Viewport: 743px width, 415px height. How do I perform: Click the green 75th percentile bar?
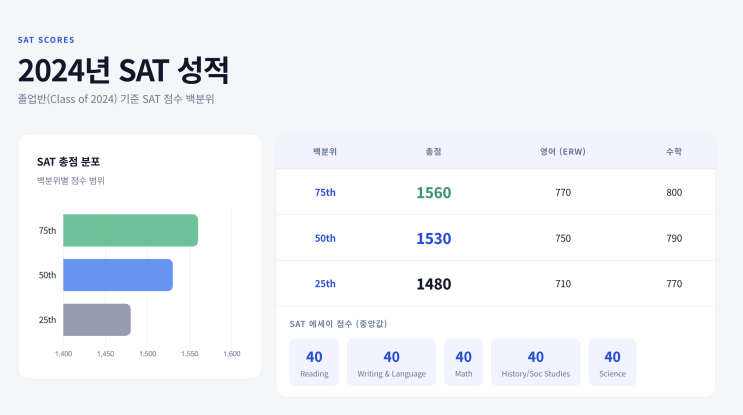130,230
